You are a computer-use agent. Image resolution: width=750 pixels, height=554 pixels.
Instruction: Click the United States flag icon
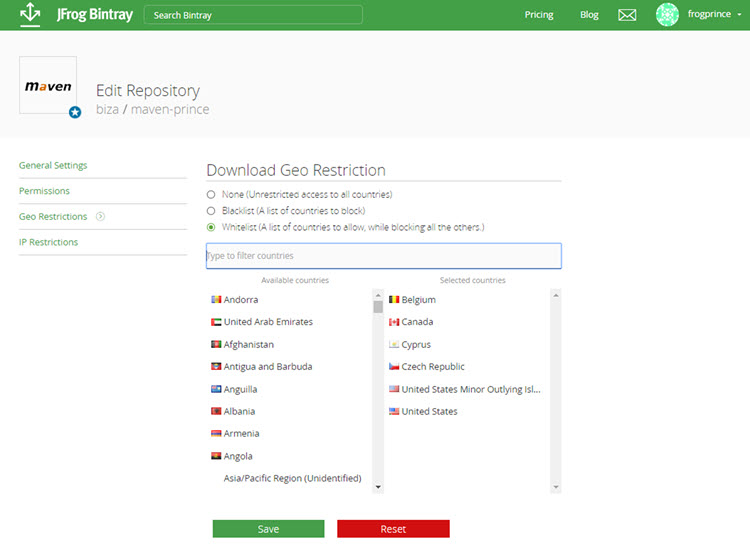[394, 411]
